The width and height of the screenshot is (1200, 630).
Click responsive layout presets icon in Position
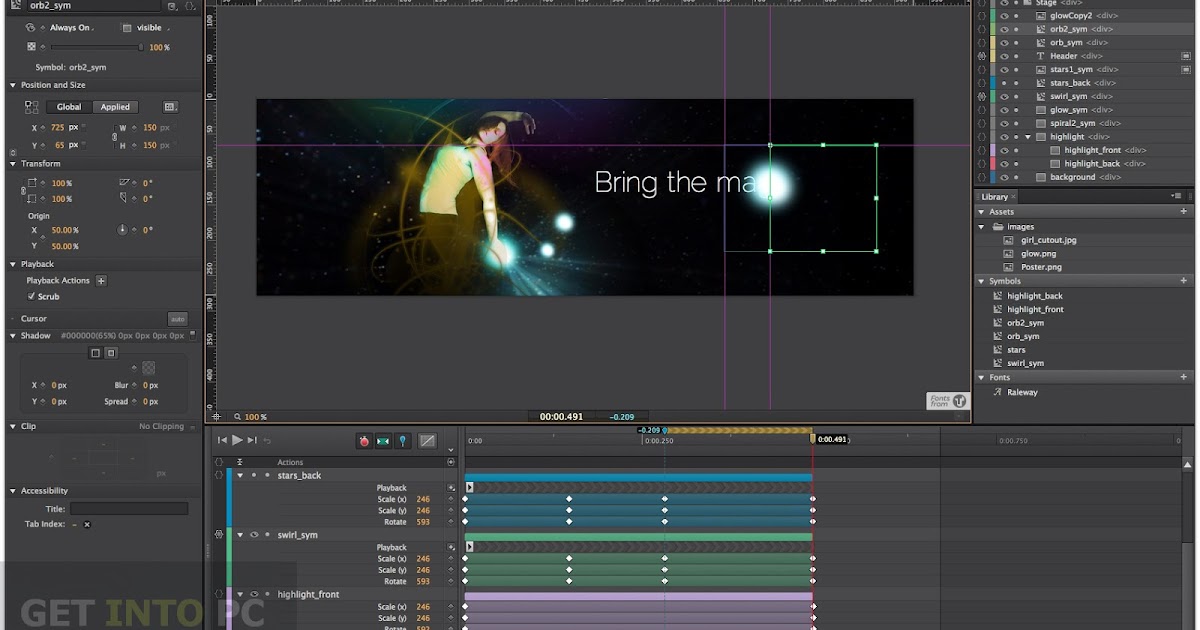pyautogui.click(x=170, y=107)
